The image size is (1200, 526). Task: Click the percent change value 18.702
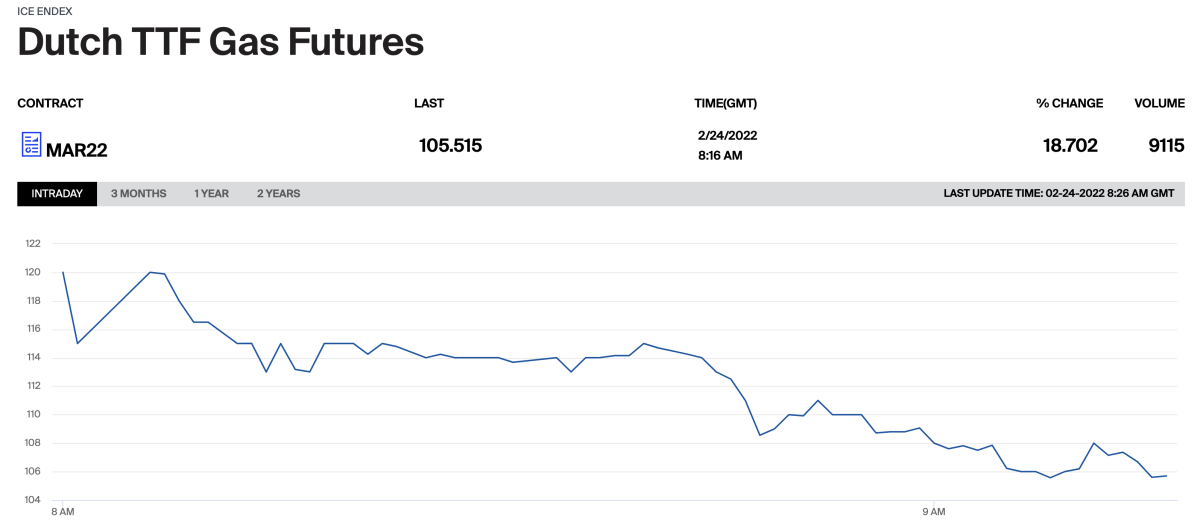1070,146
